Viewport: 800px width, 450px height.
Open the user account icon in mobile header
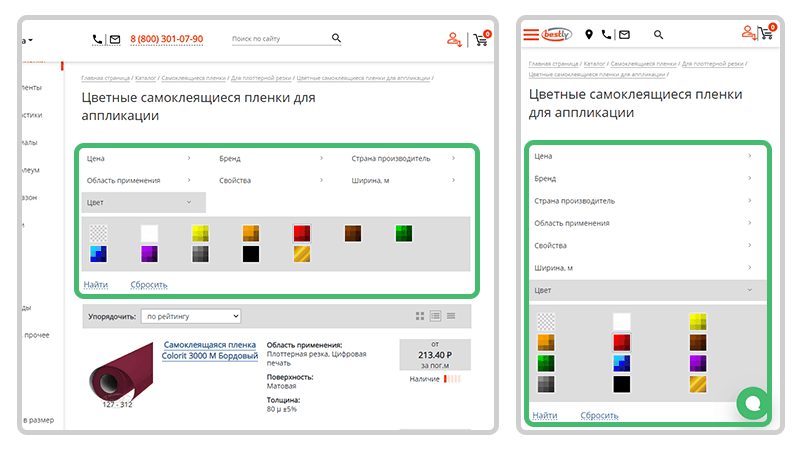coord(748,33)
